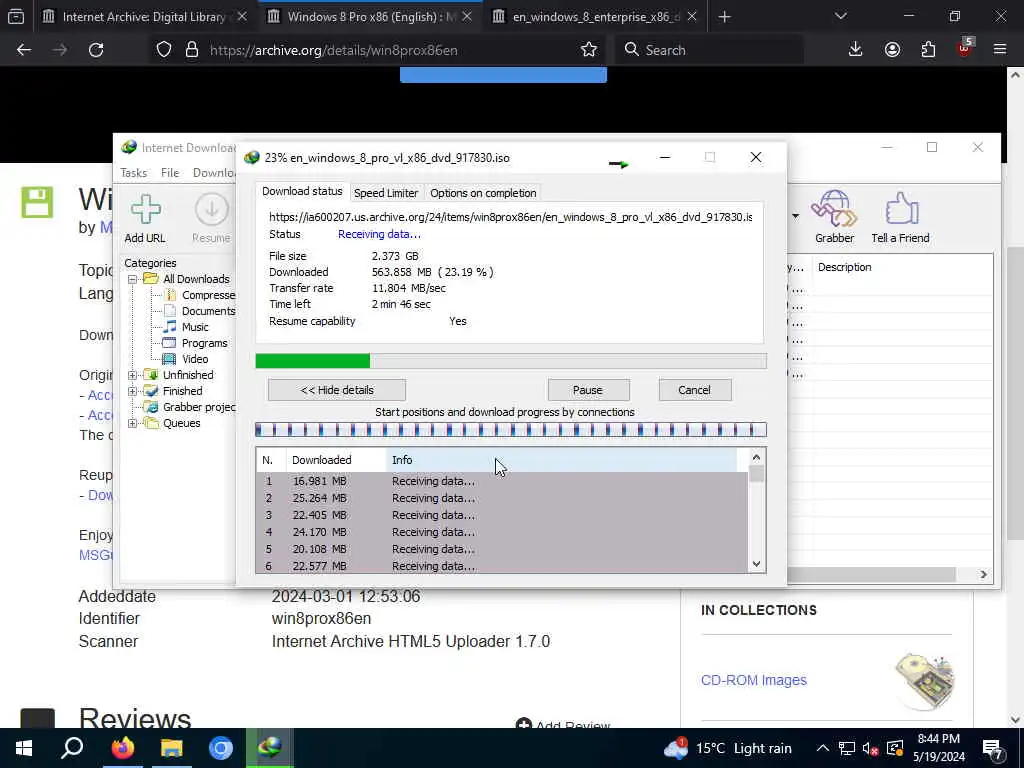Switch to Internet Archive Digital Library tab
1024x768 pixels.
pos(144,17)
